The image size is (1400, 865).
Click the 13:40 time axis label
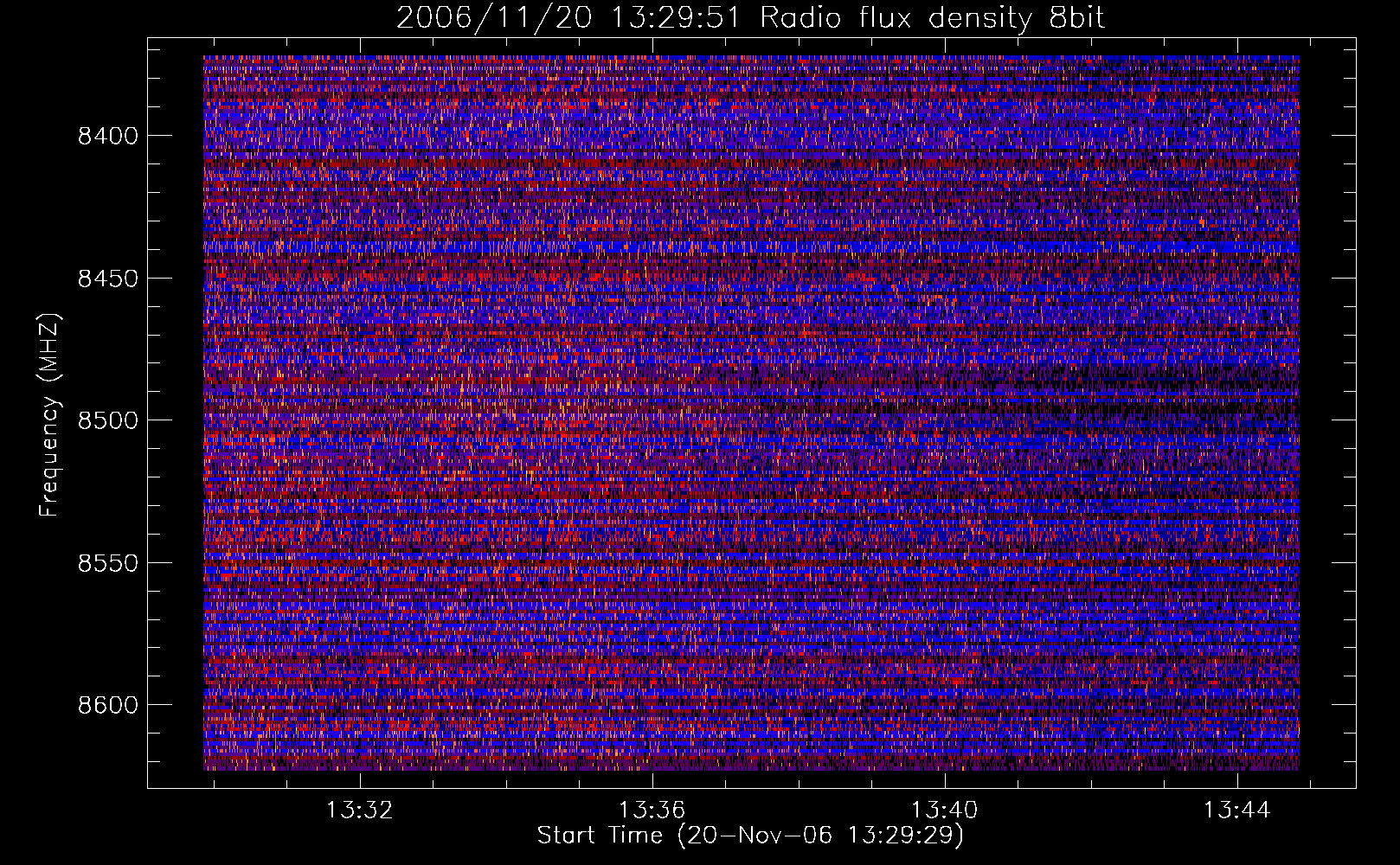(945, 811)
